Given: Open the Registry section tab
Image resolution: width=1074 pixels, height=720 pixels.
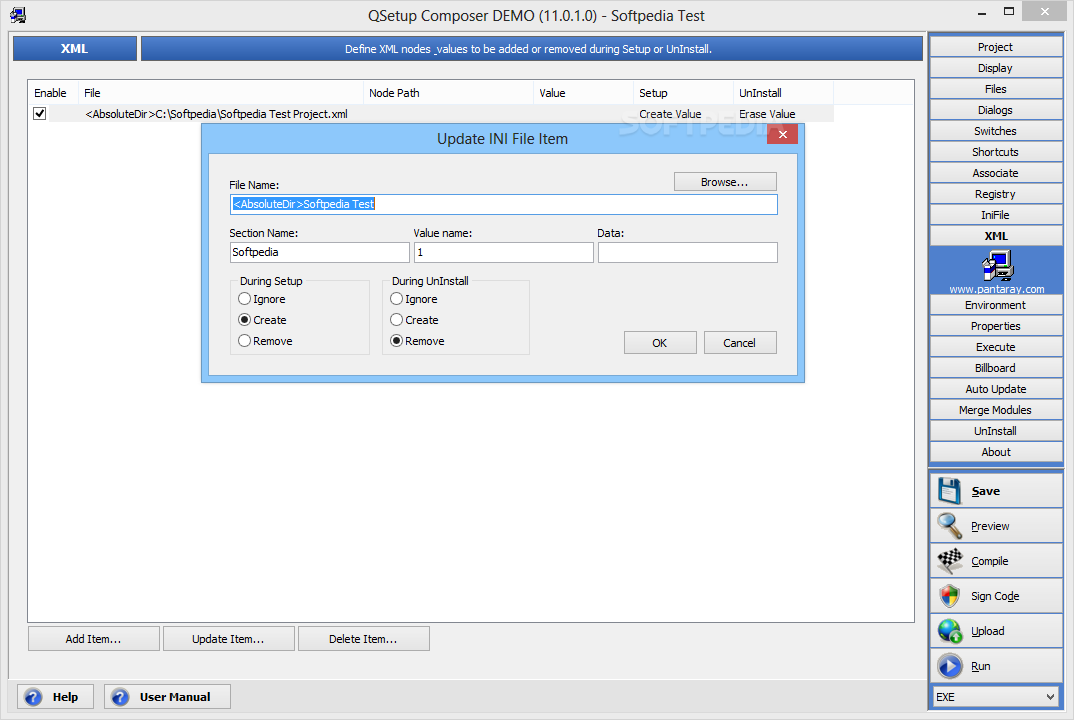Looking at the screenshot, I should pos(996,194).
